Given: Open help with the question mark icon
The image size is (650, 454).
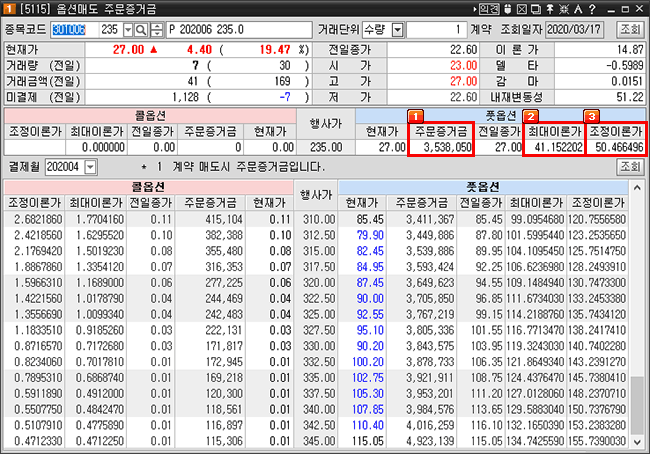Looking at the screenshot, I should click(x=592, y=9).
